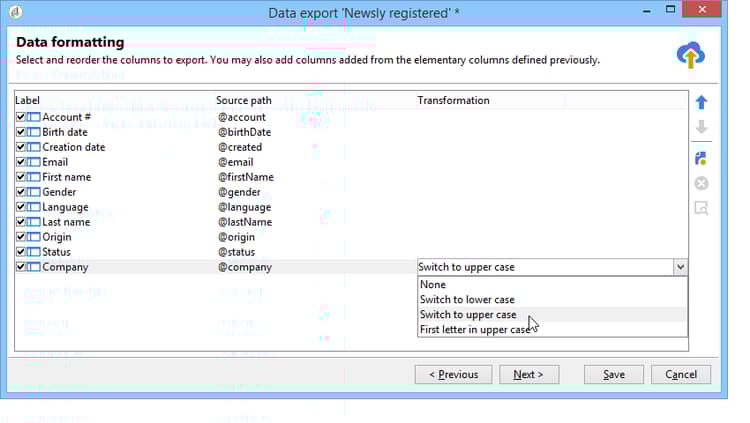Move selected column down with grey arrow
The width and height of the screenshot is (750, 423).
click(701, 127)
